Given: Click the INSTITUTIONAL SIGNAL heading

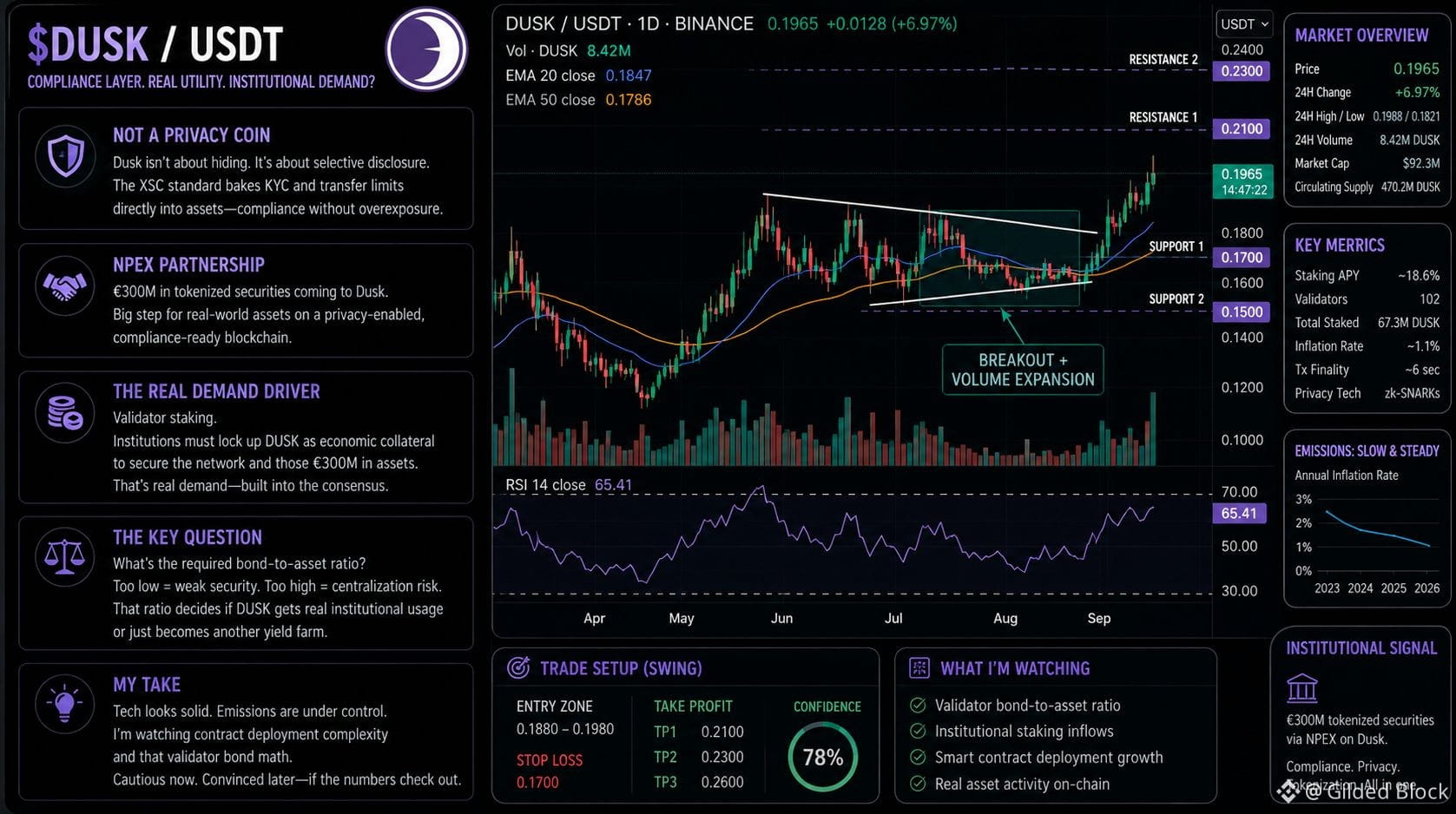Looking at the screenshot, I should click(x=1361, y=648).
